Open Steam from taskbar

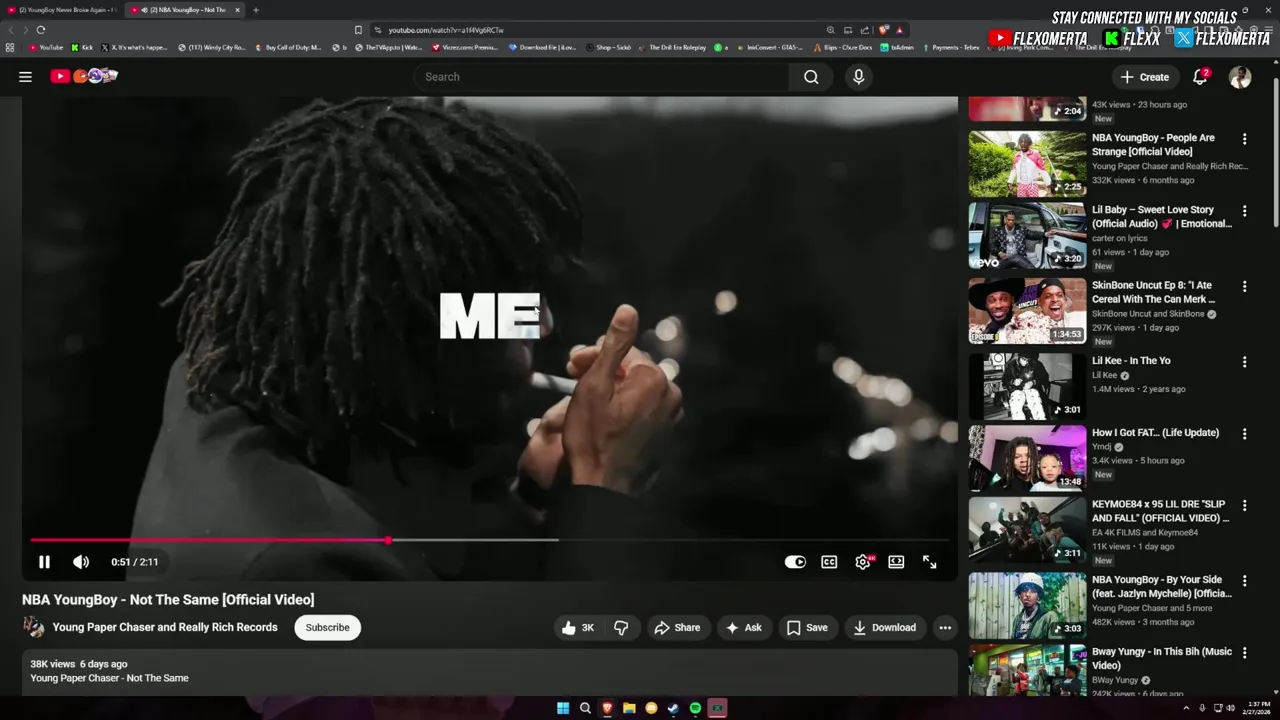[673, 709]
